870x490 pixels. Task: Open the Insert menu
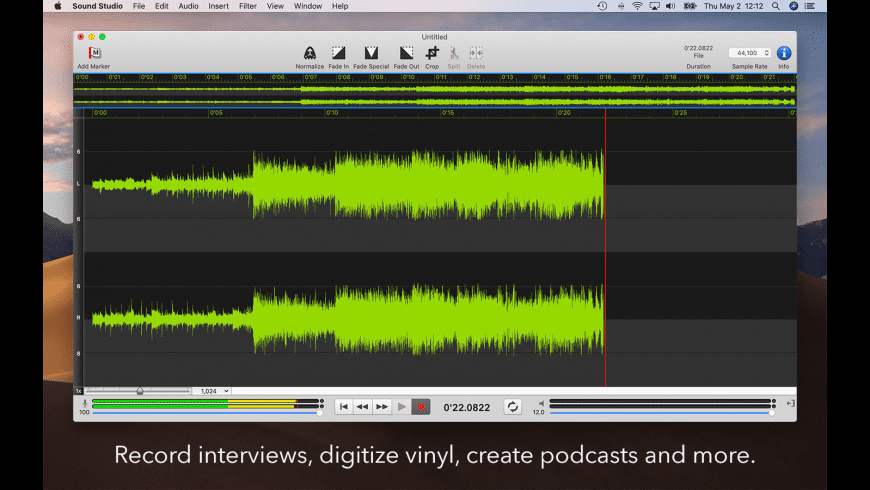[x=218, y=6]
